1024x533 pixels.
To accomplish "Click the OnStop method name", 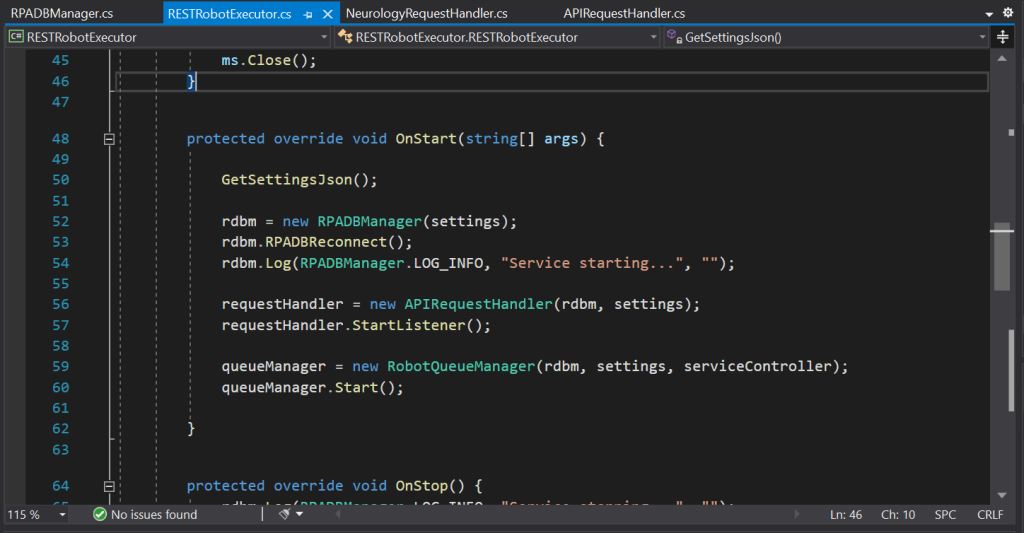I will pyautogui.click(x=421, y=486).
